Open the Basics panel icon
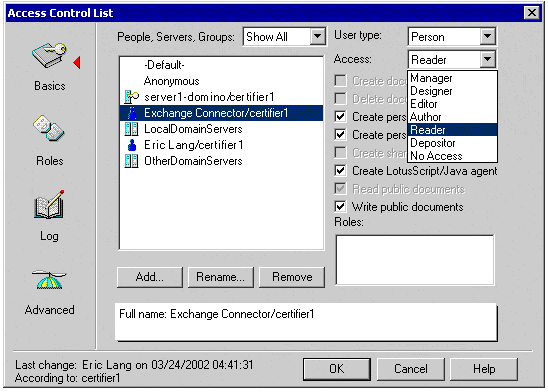This screenshot has width=548, height=392. 49,56
